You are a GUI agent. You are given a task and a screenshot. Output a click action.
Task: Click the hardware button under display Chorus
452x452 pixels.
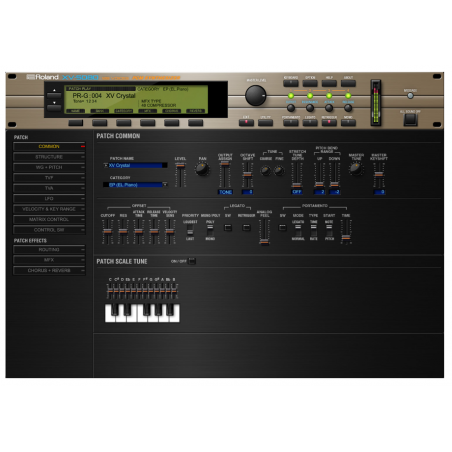tap(172, 123)
